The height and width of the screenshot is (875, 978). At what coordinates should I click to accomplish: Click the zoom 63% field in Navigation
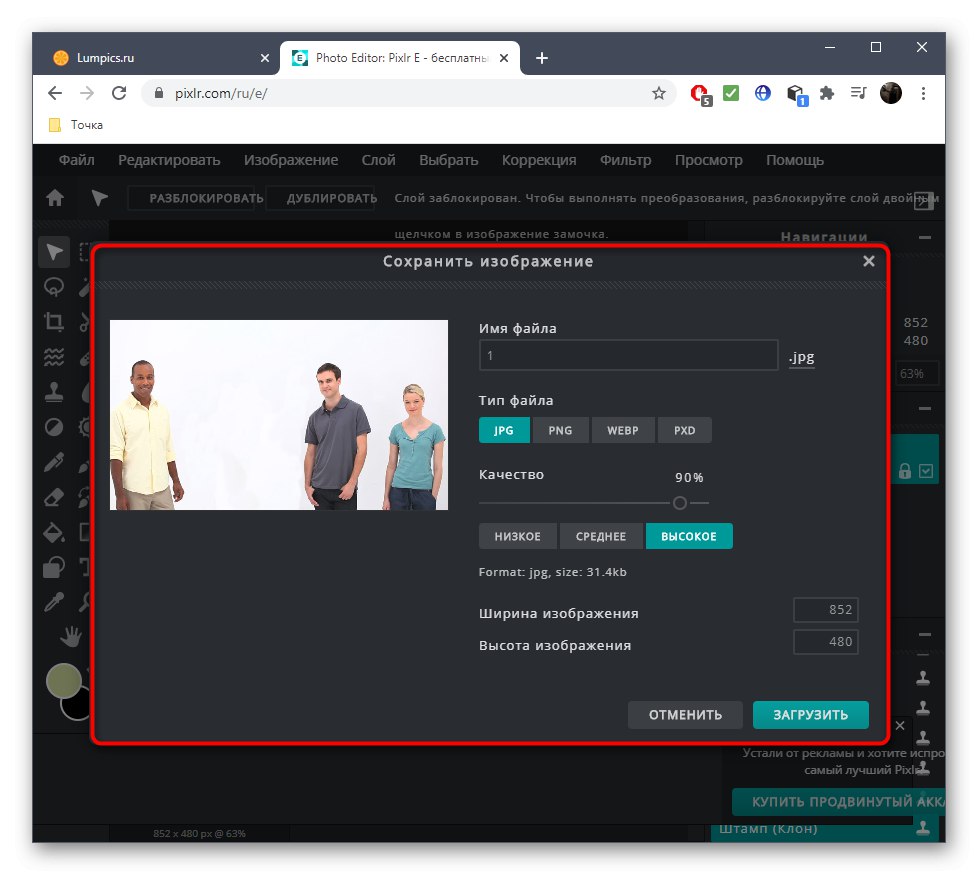917,374
